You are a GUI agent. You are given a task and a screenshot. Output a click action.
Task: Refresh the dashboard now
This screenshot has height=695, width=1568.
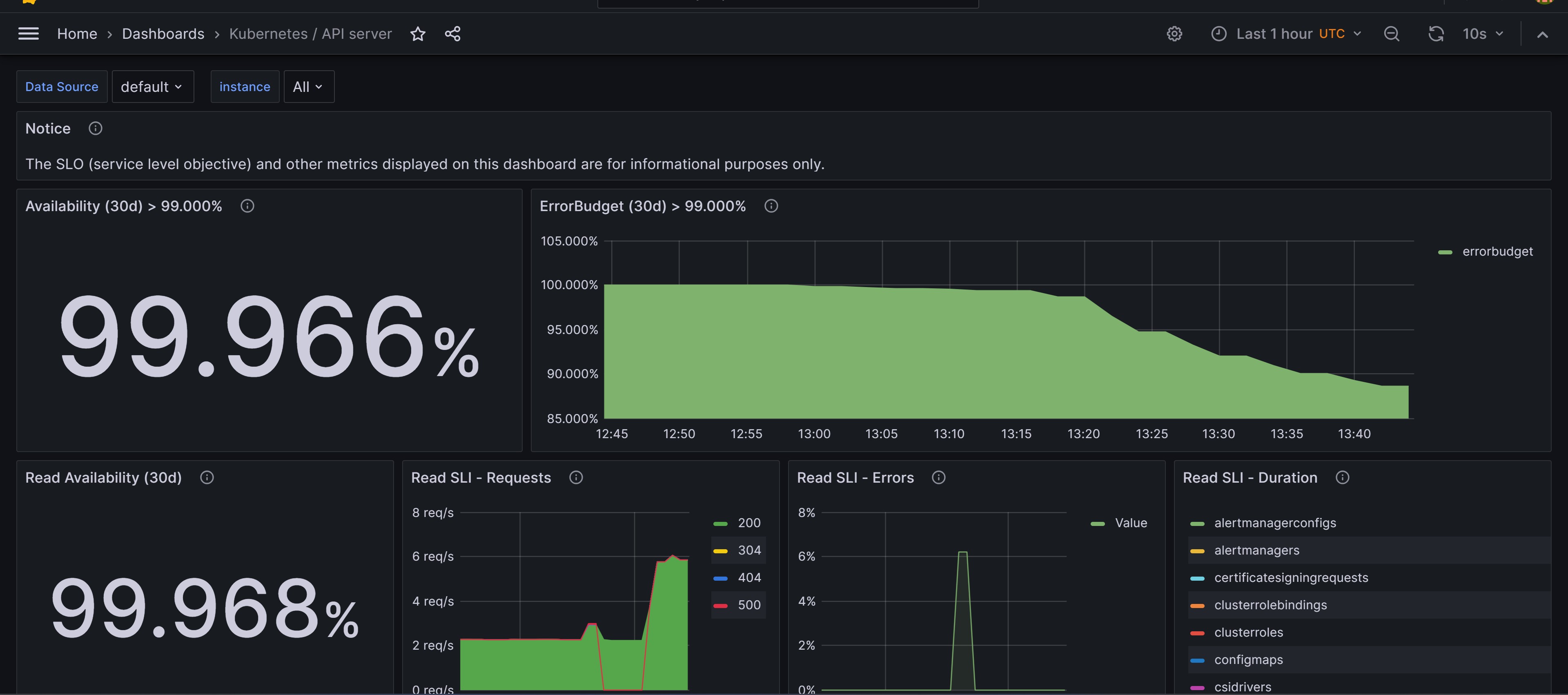click(1436, 33)
